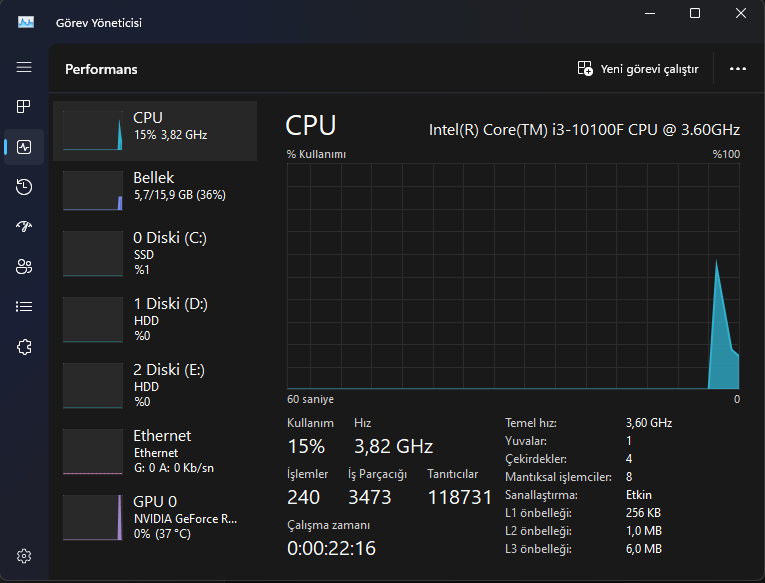Image resolution: width=765 pixels, height=583 pixels.
Task: Open the 1 Diski (D:) entry
Action: (155, 319)
